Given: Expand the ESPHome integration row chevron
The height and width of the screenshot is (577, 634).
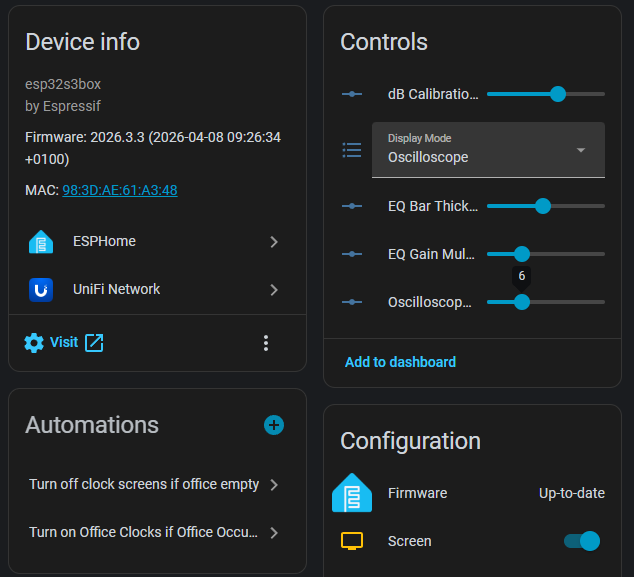Looking at the screenshot, I should click(274, 241).
